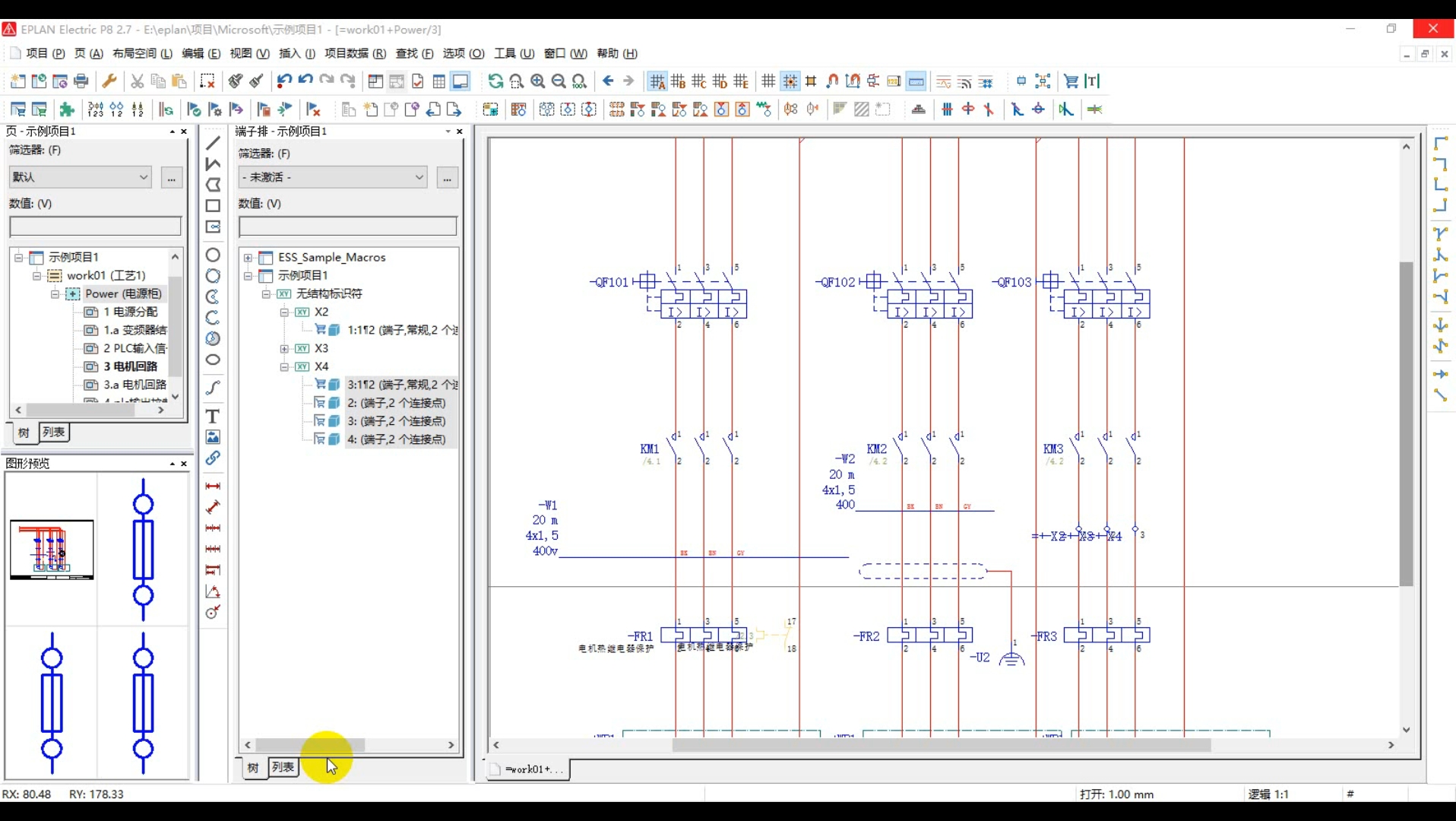1456x821 pixels.
Task: Close the 端子排 navigator panel
Action: (x=460, y=132)
